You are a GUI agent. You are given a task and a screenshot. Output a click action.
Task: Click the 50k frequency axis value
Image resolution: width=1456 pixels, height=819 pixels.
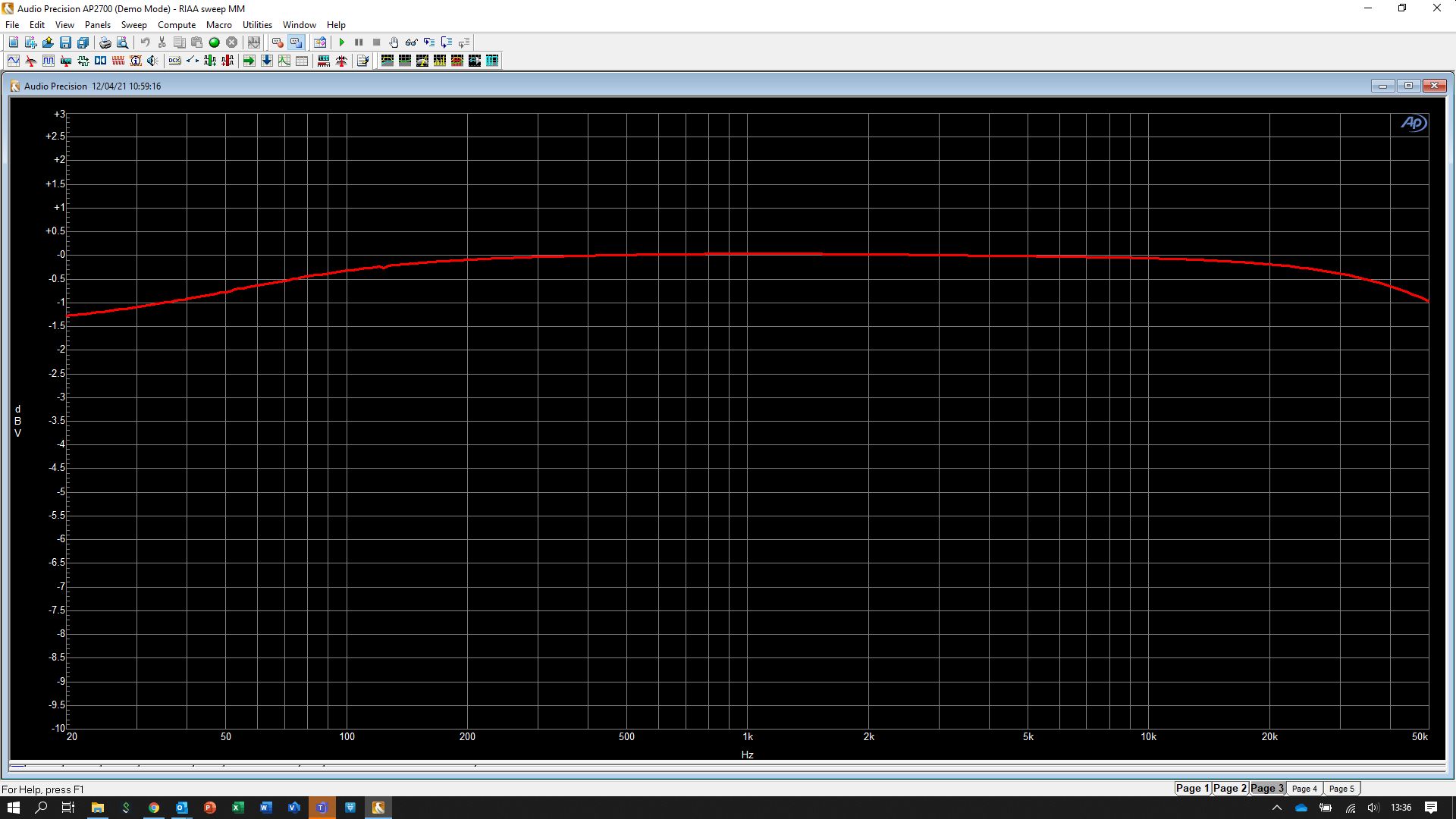1420,736
